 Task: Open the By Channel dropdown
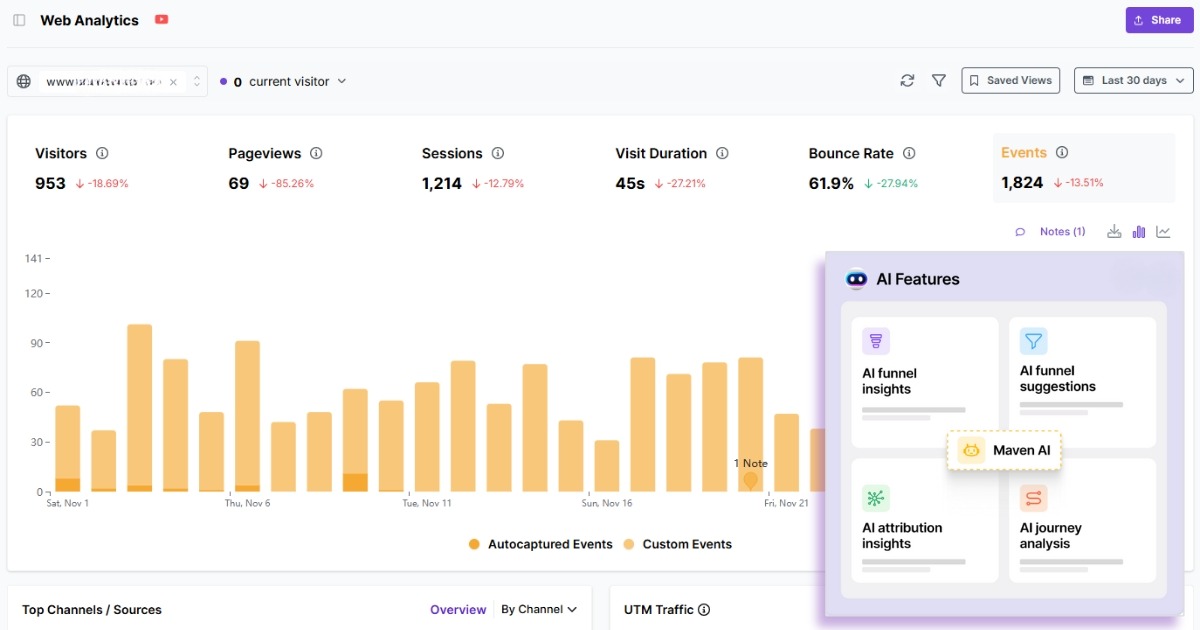coord(537,609)
